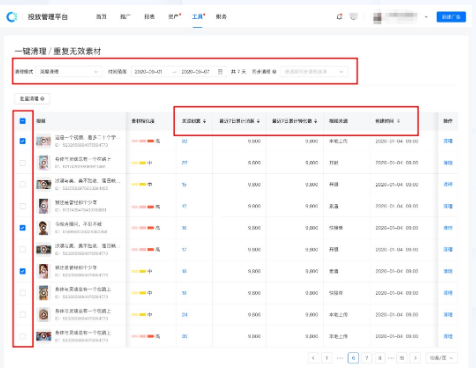This screenshot has height=368, width=476.
Task: Click the info icon on 批量清理 button
Action: point(42,99)
